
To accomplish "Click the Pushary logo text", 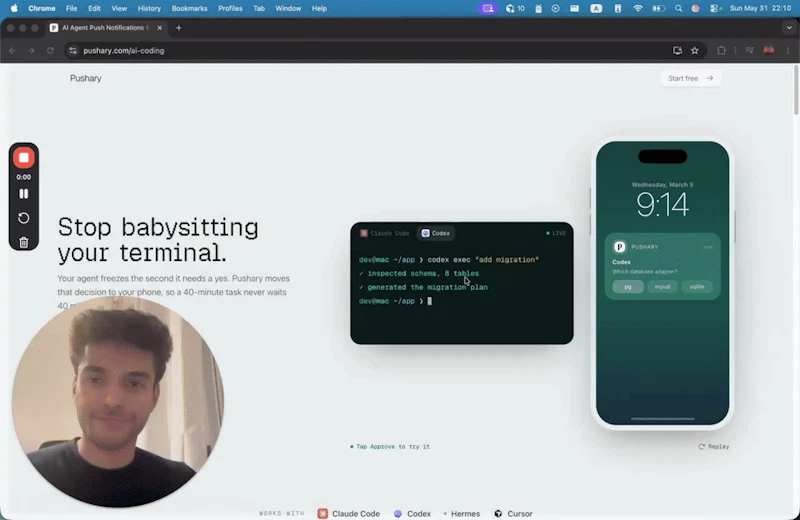I will 86,78.
